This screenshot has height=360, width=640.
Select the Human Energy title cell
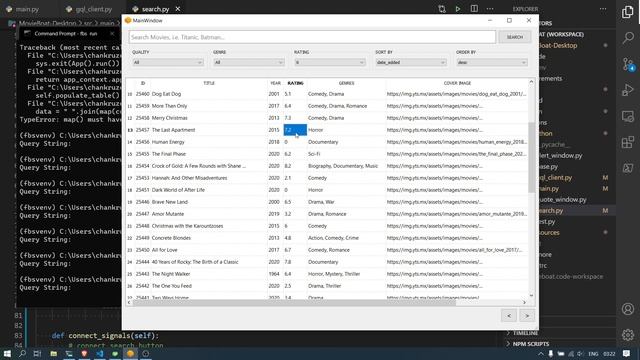209,142
